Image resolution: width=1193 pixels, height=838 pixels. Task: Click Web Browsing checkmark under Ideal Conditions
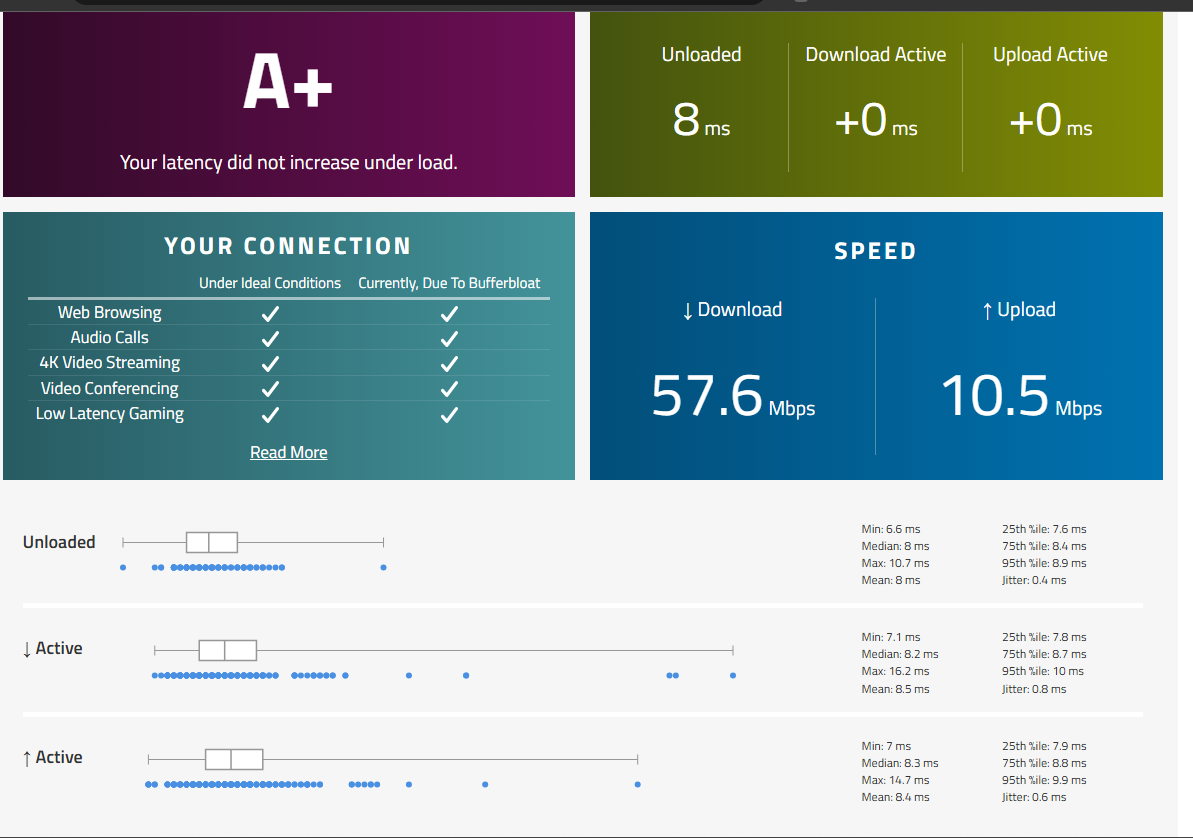[270, 313]
